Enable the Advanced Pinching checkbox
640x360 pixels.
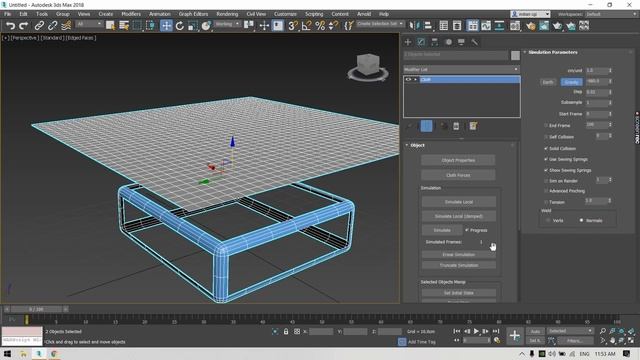546,191
